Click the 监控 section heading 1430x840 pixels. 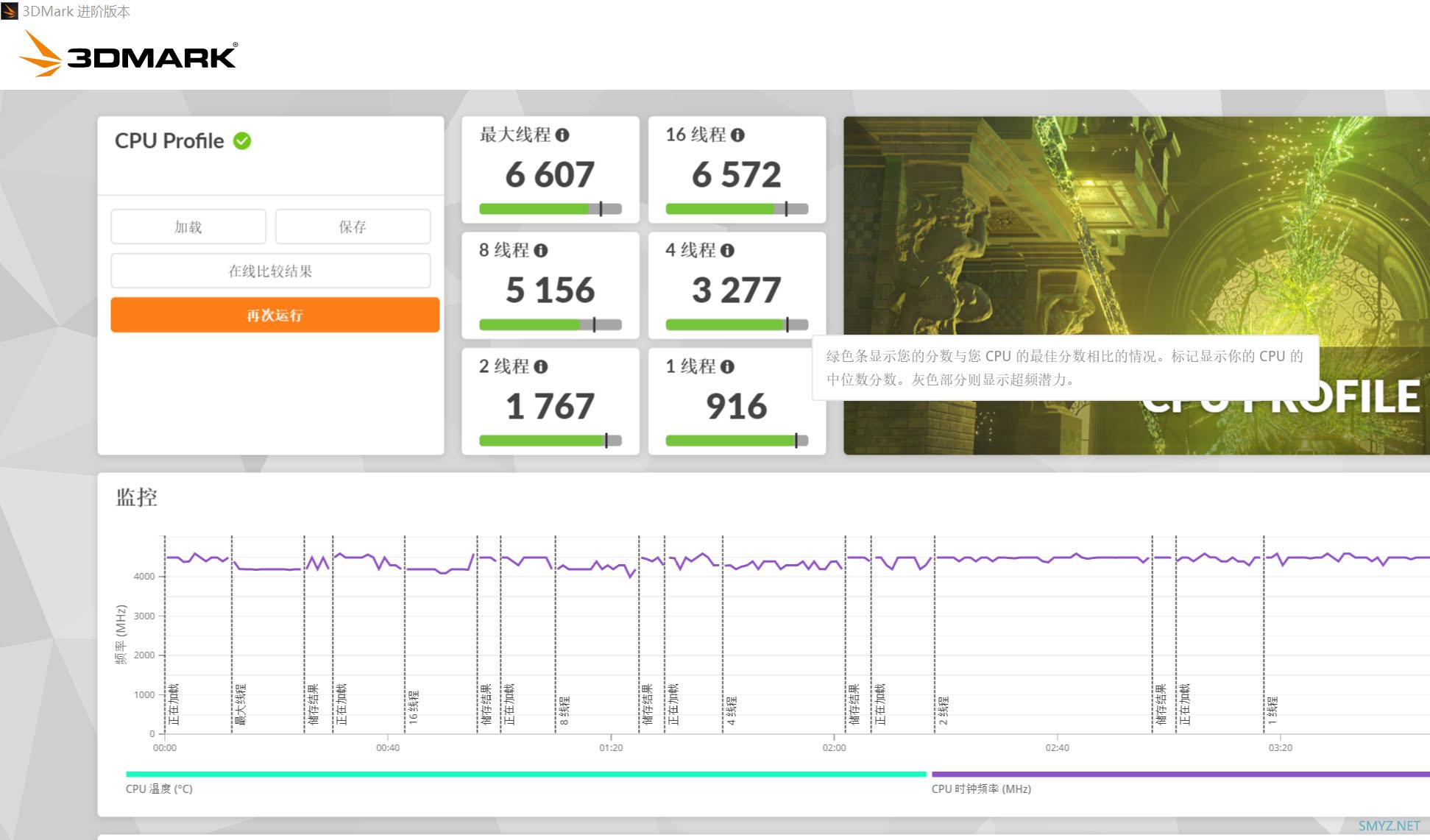(137, 498)
